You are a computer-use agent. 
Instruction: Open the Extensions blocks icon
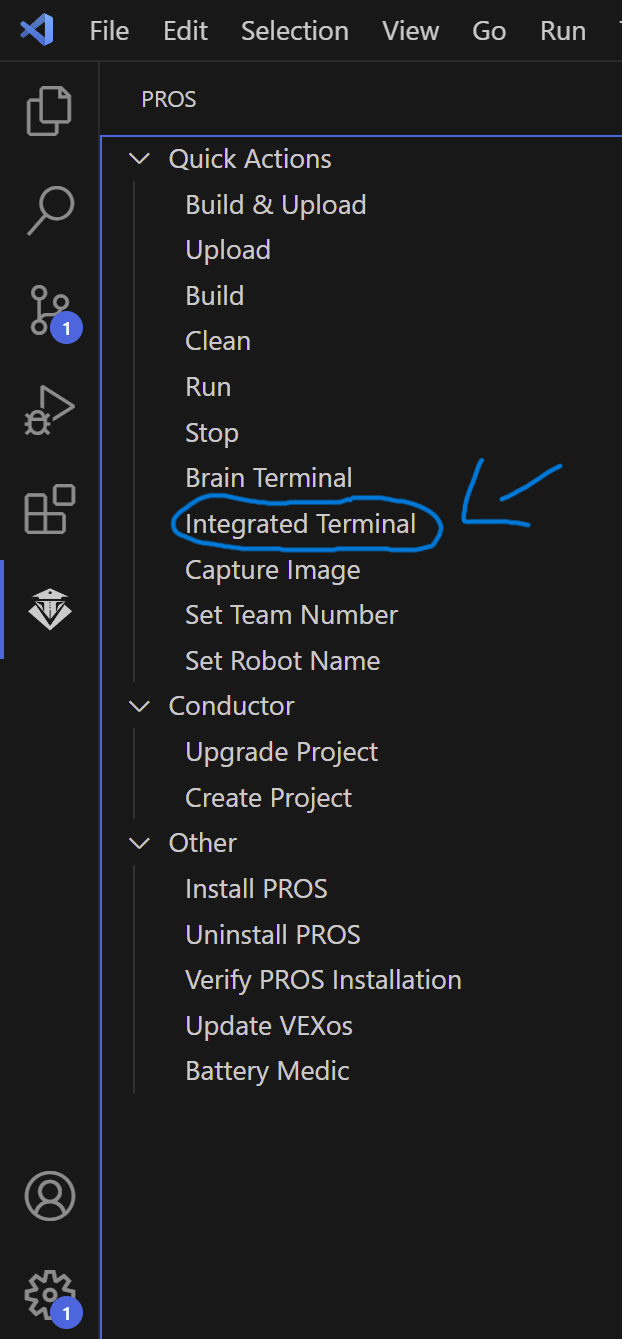click(49, 509)
